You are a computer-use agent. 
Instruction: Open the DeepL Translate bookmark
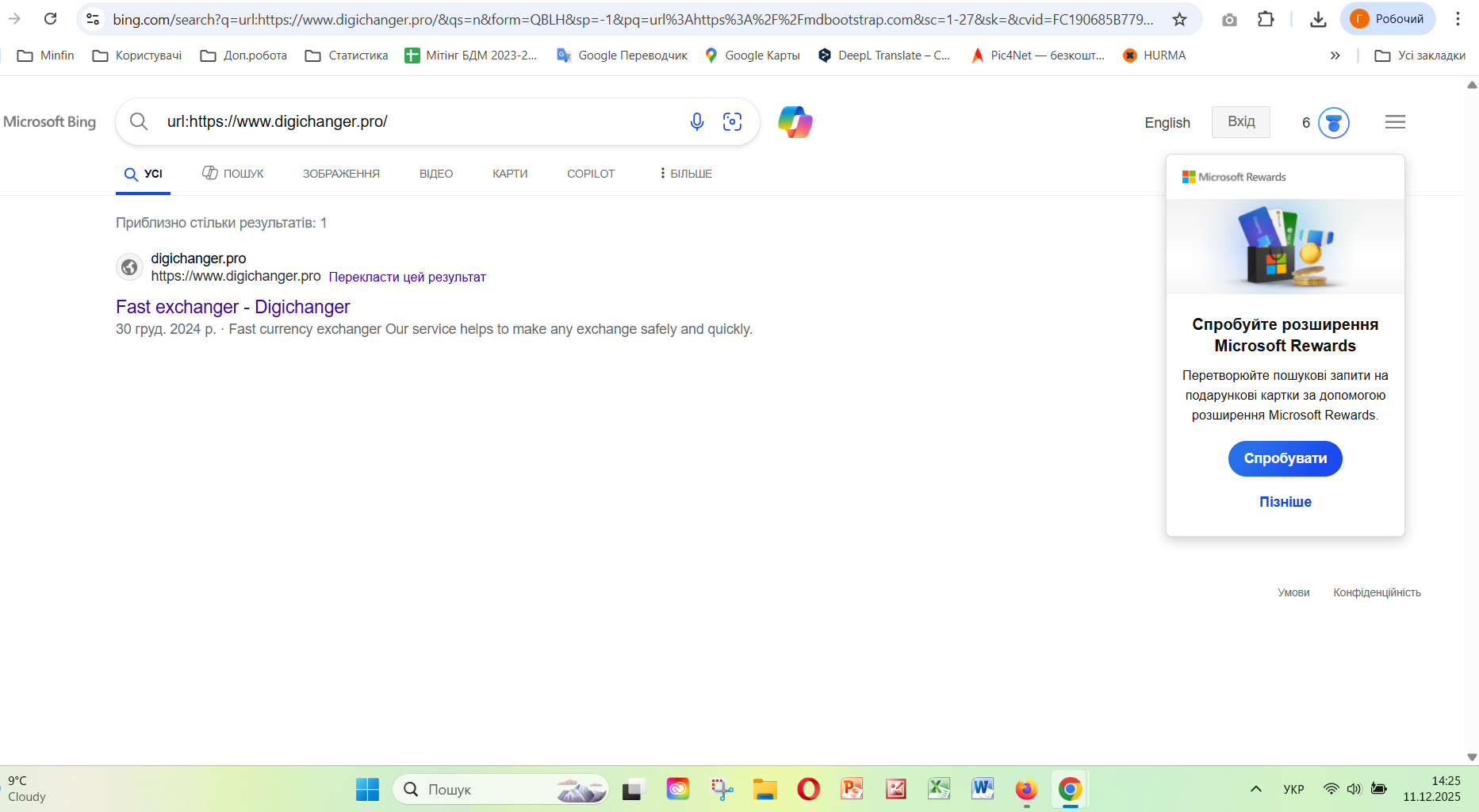coord(883,56)
